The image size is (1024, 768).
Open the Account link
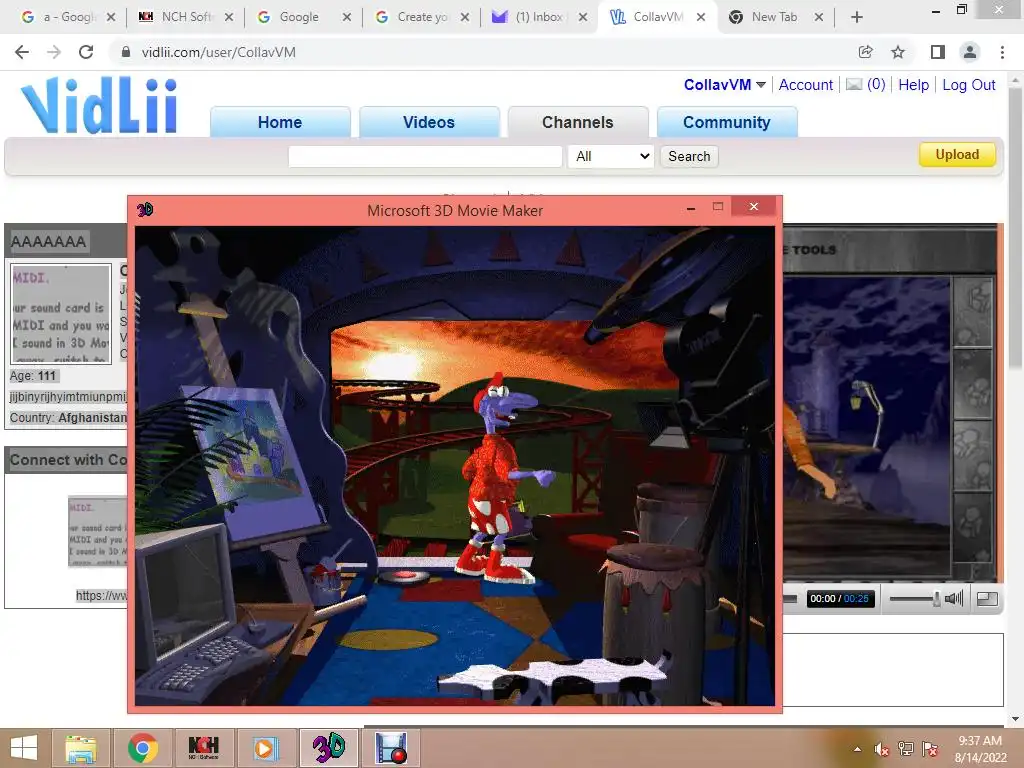[x=805, y=85]
